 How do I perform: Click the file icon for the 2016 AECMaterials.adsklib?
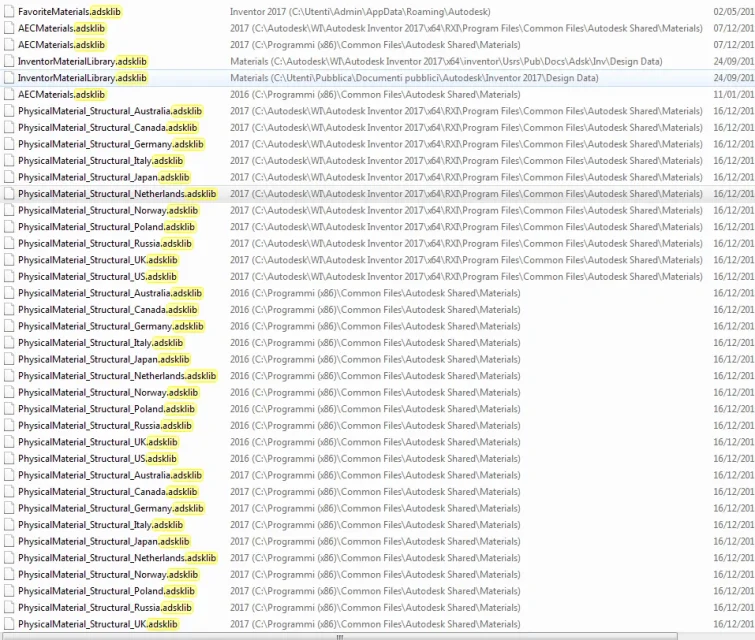(x=9, y=95)
